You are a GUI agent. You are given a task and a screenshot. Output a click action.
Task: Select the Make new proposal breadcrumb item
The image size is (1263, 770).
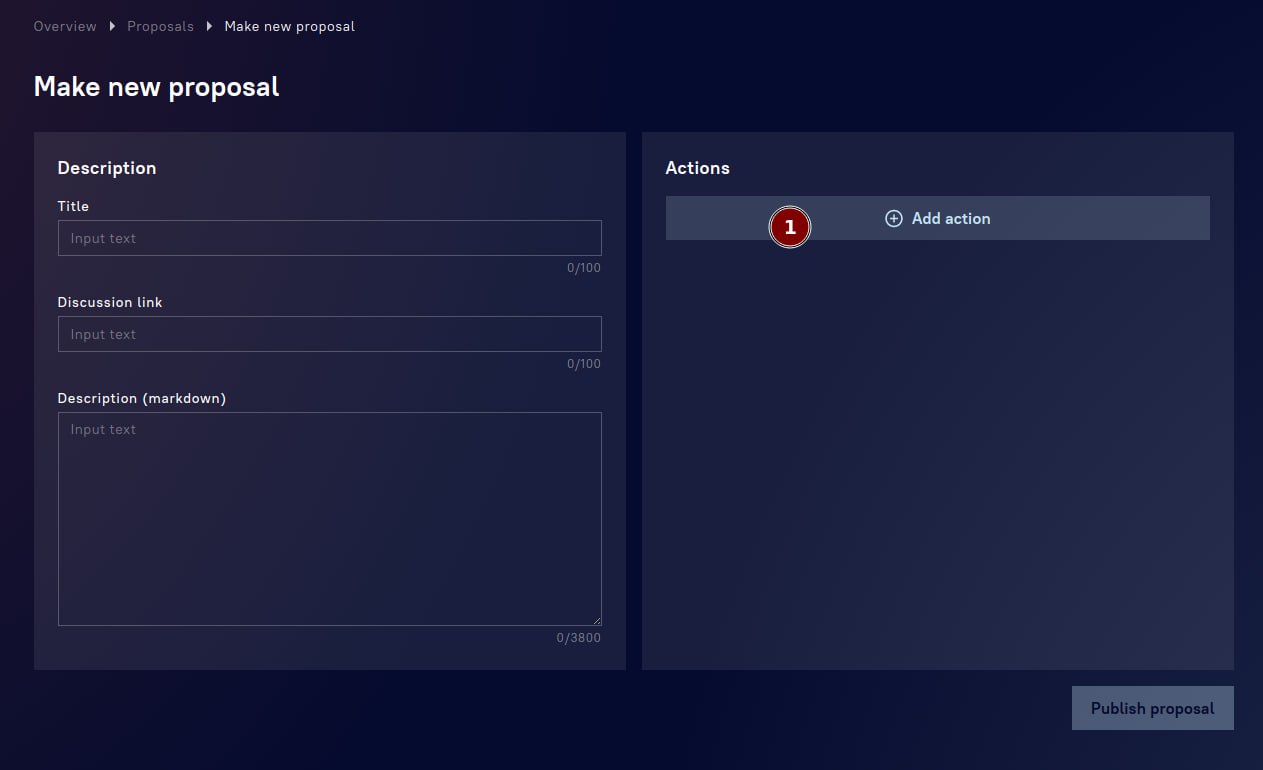(289, 26)
